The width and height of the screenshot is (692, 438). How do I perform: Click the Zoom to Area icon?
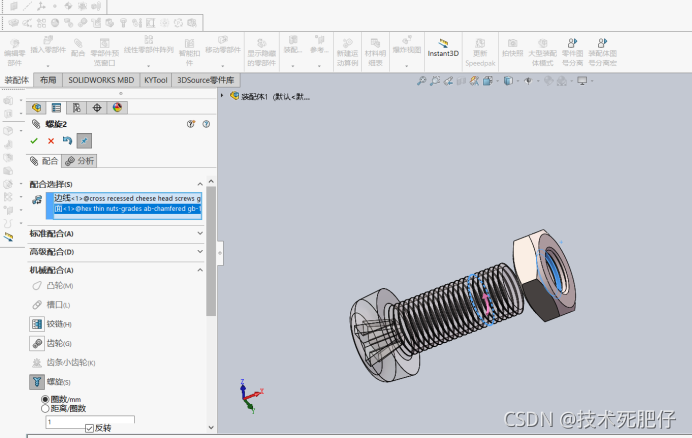click(x=435, y=81)
